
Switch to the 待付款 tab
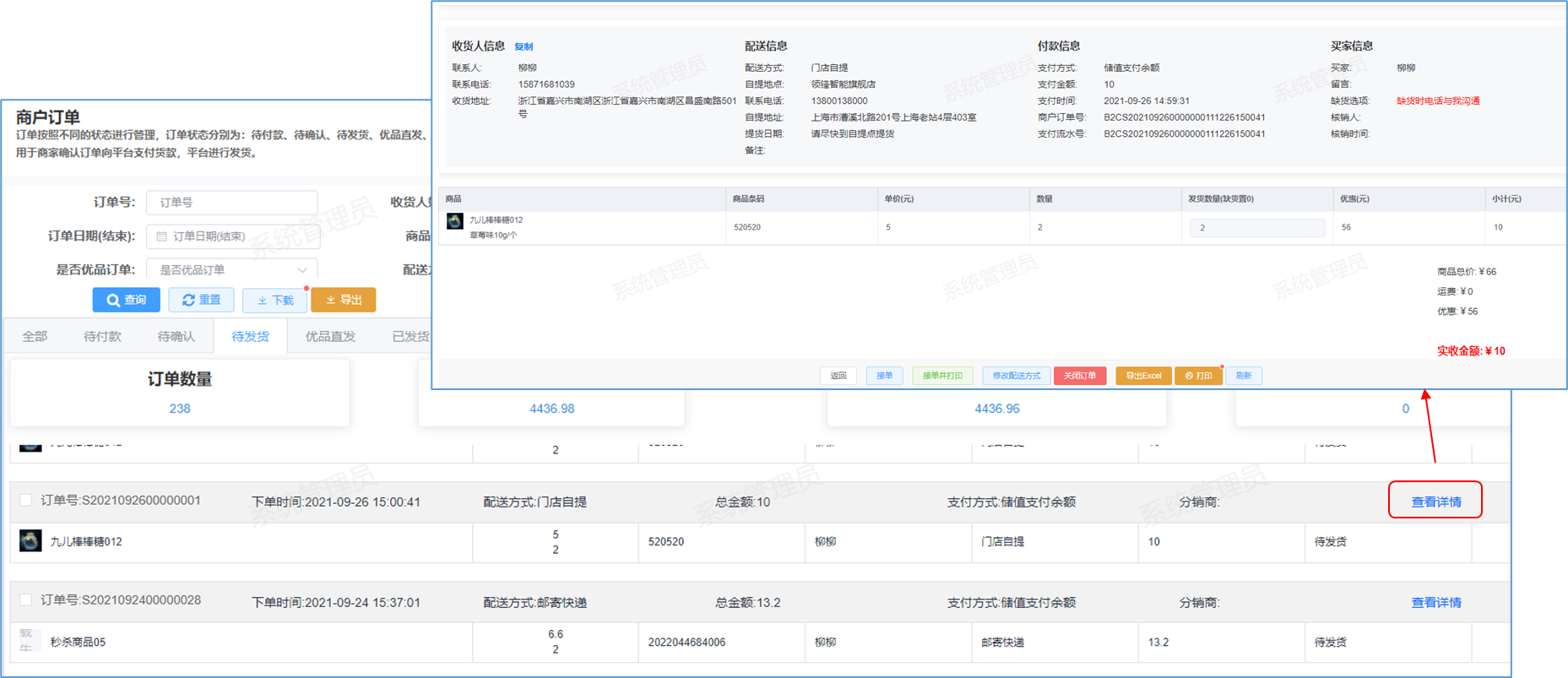[102, 336]
